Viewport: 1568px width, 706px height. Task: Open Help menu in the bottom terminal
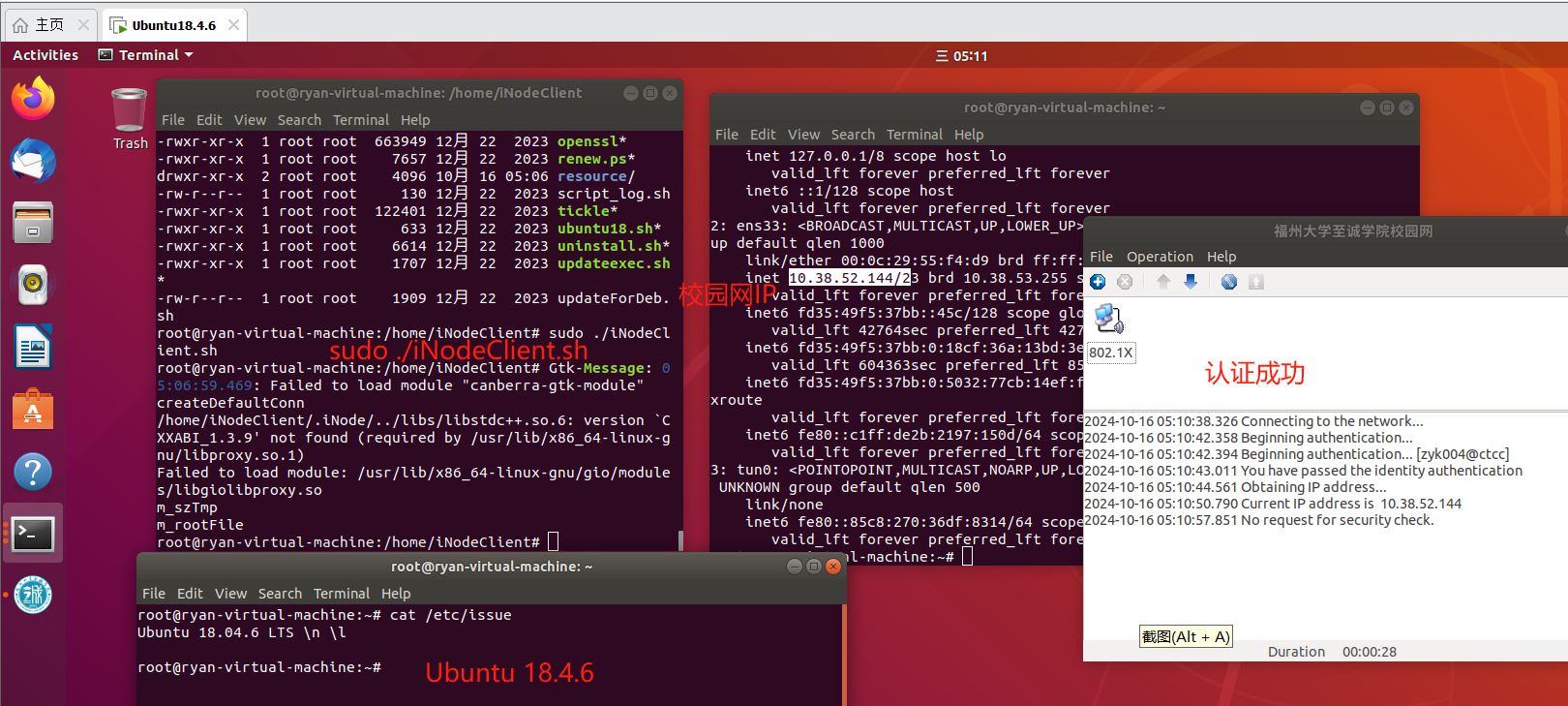(x=396, y=594)
